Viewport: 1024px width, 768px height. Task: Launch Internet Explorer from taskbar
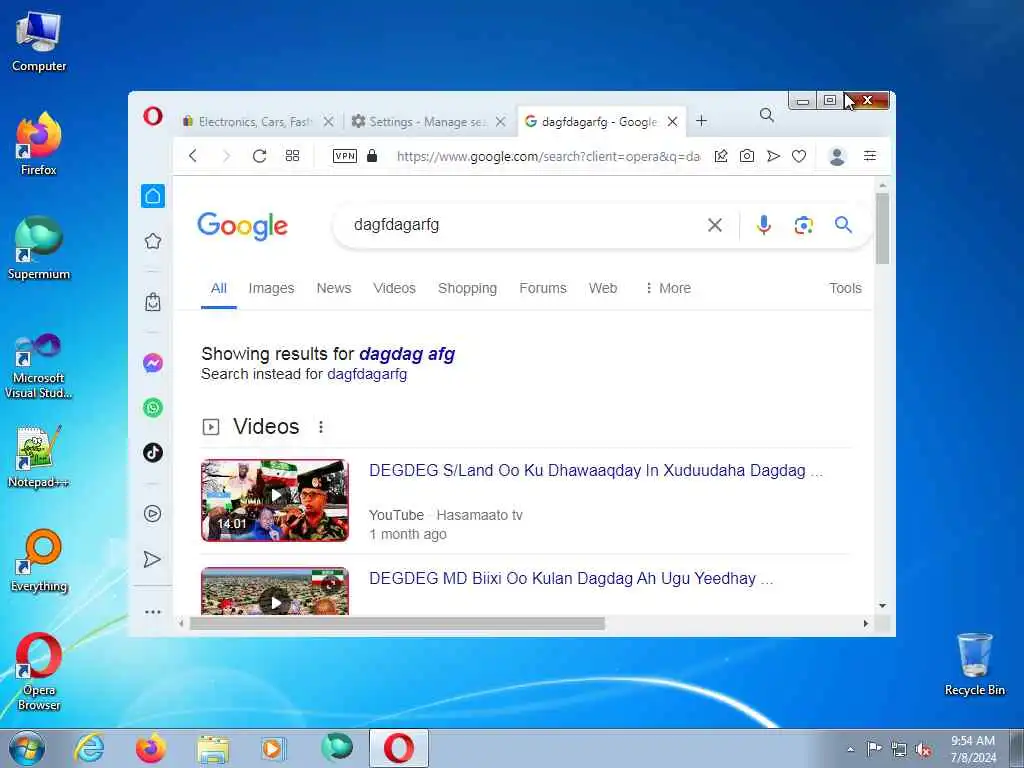click(x=89, y=748)
